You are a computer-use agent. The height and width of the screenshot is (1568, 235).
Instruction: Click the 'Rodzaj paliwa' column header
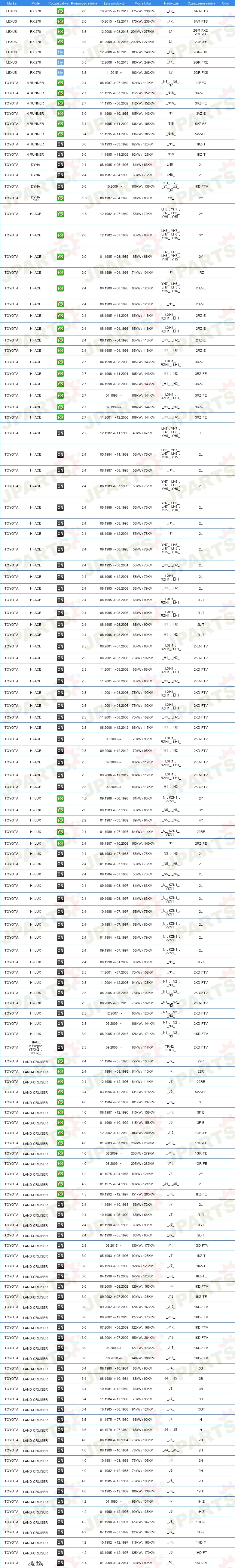point(58,3)
